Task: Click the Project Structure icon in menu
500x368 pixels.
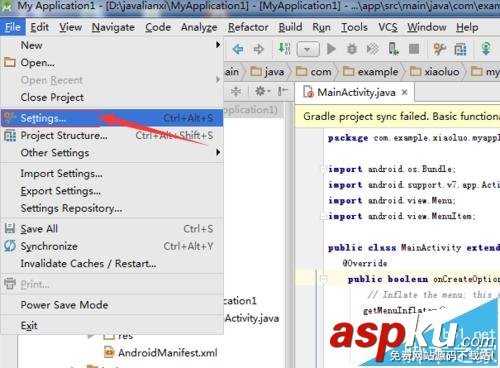Action: point(10,136)
